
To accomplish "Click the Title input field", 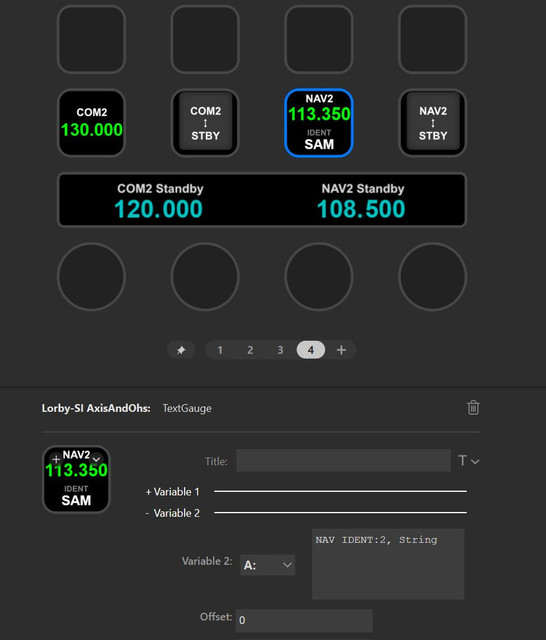I will 343,460.
